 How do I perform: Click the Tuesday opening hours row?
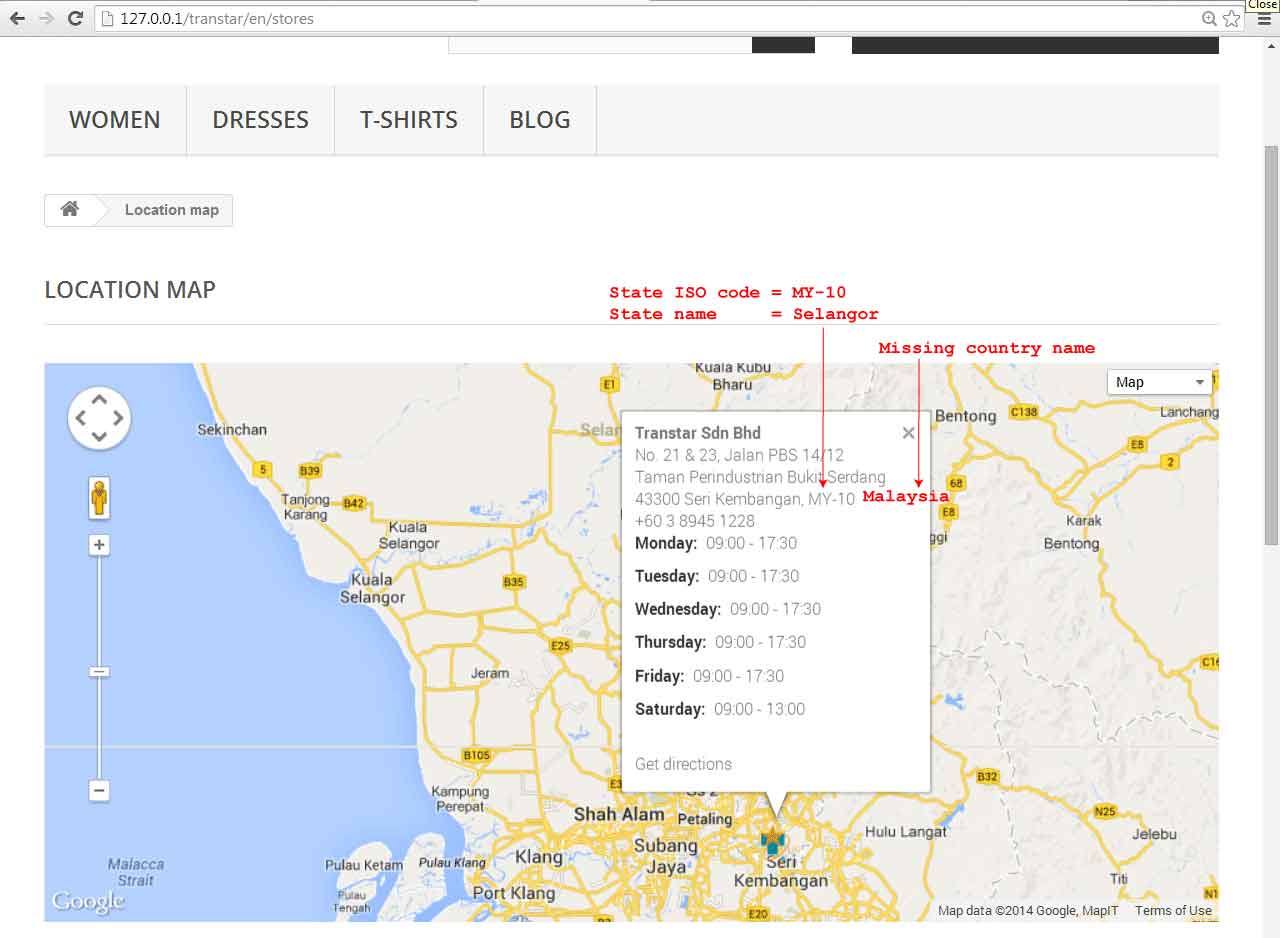point(717,576)
